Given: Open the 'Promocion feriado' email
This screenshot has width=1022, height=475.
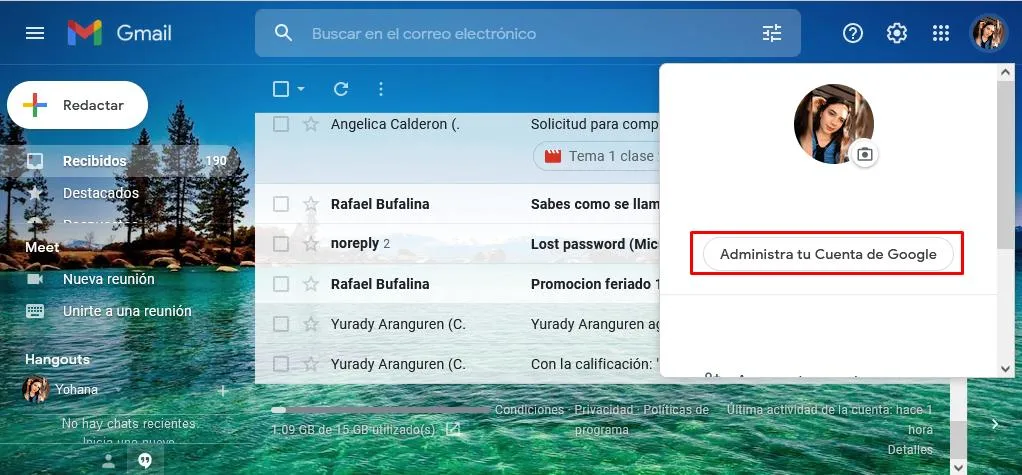Looking at the screenshot, I should pyautogui.click(x=458, y=284).
